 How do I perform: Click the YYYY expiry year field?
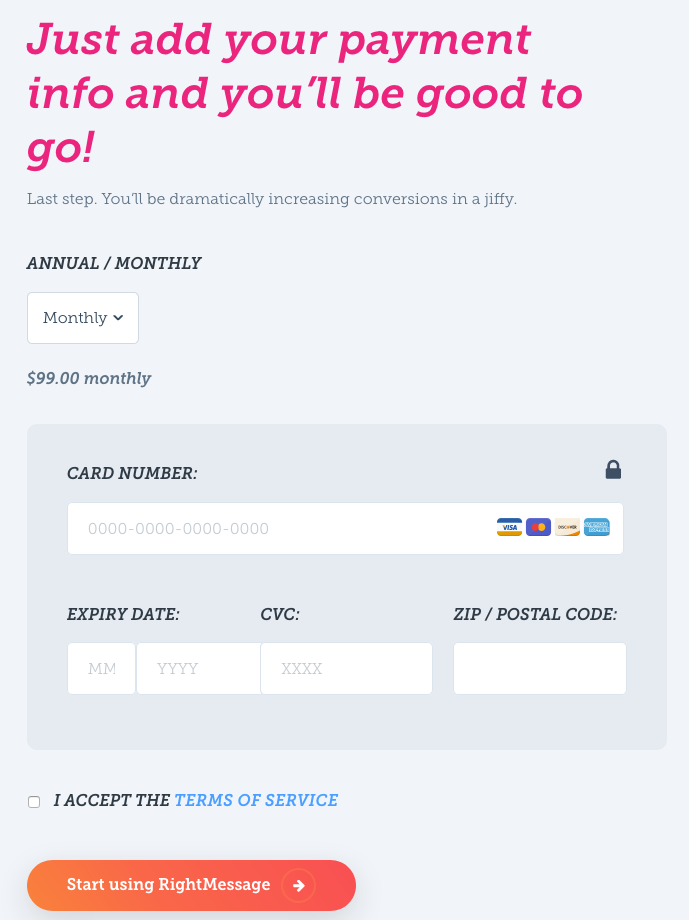198,668
